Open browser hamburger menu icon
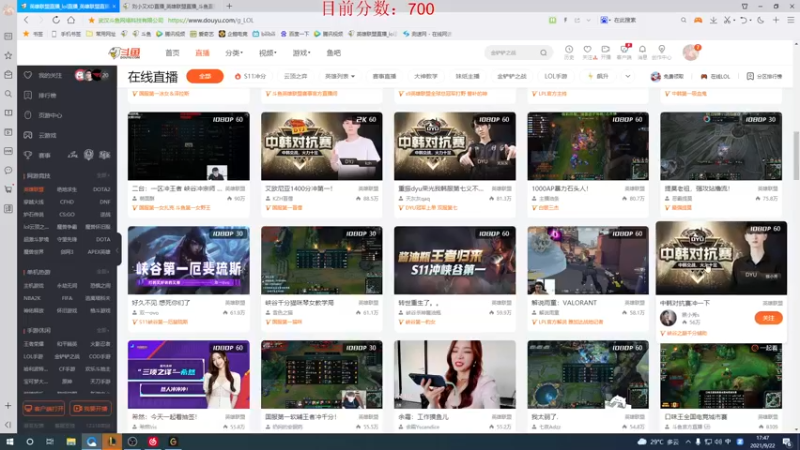This screenshot has height=450, width=800. (791, 20)
